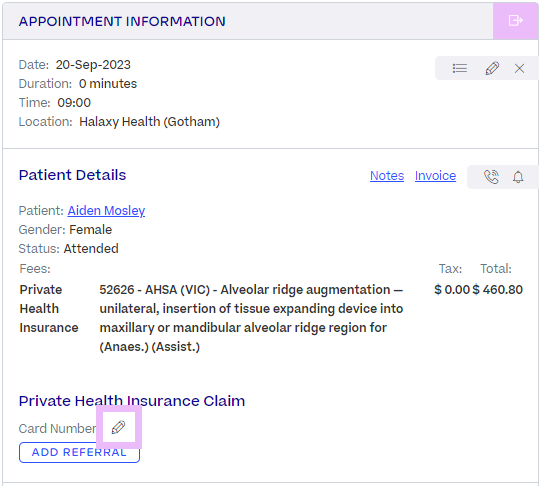The height and width of the screenshot is (486, 541).
Task: Open reminders with the bell icon
Action: [518, 177]
